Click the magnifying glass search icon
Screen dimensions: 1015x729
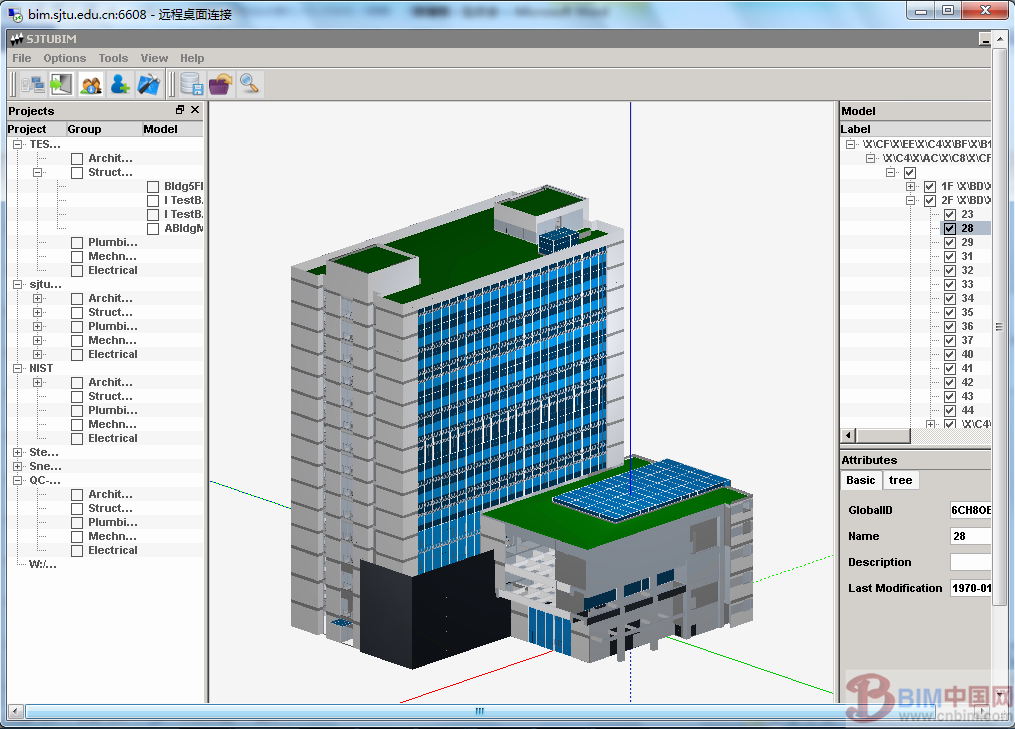pyautogui.click(x=249, y=84)
